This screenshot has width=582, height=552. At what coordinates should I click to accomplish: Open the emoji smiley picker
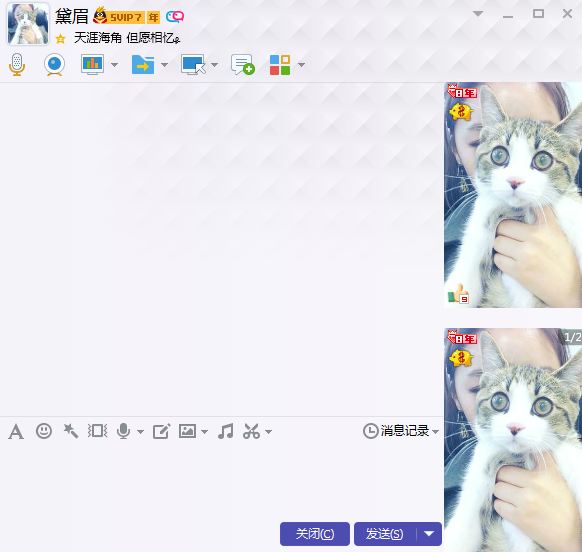point(44,431)
